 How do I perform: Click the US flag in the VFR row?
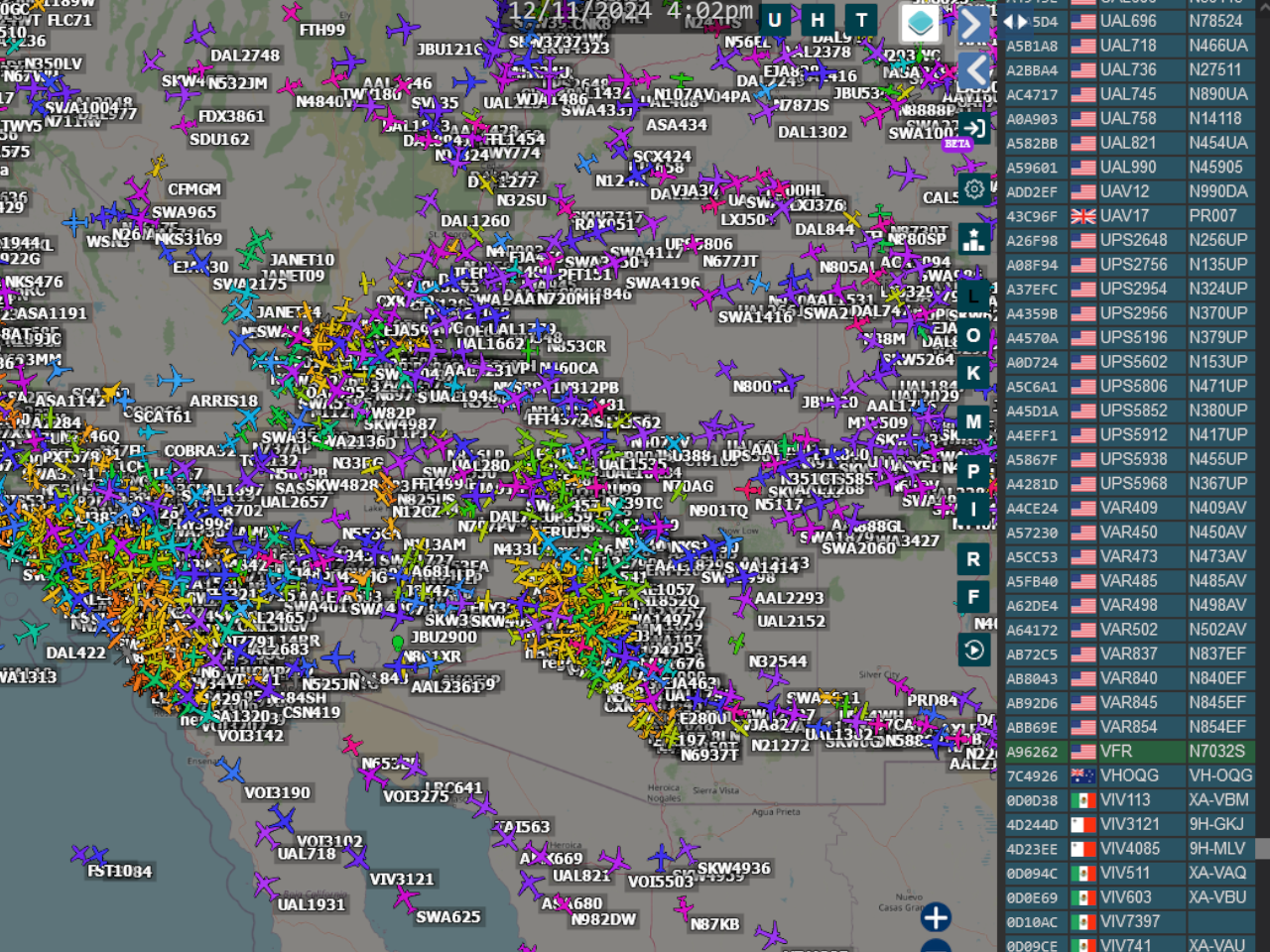(1083, 752)
